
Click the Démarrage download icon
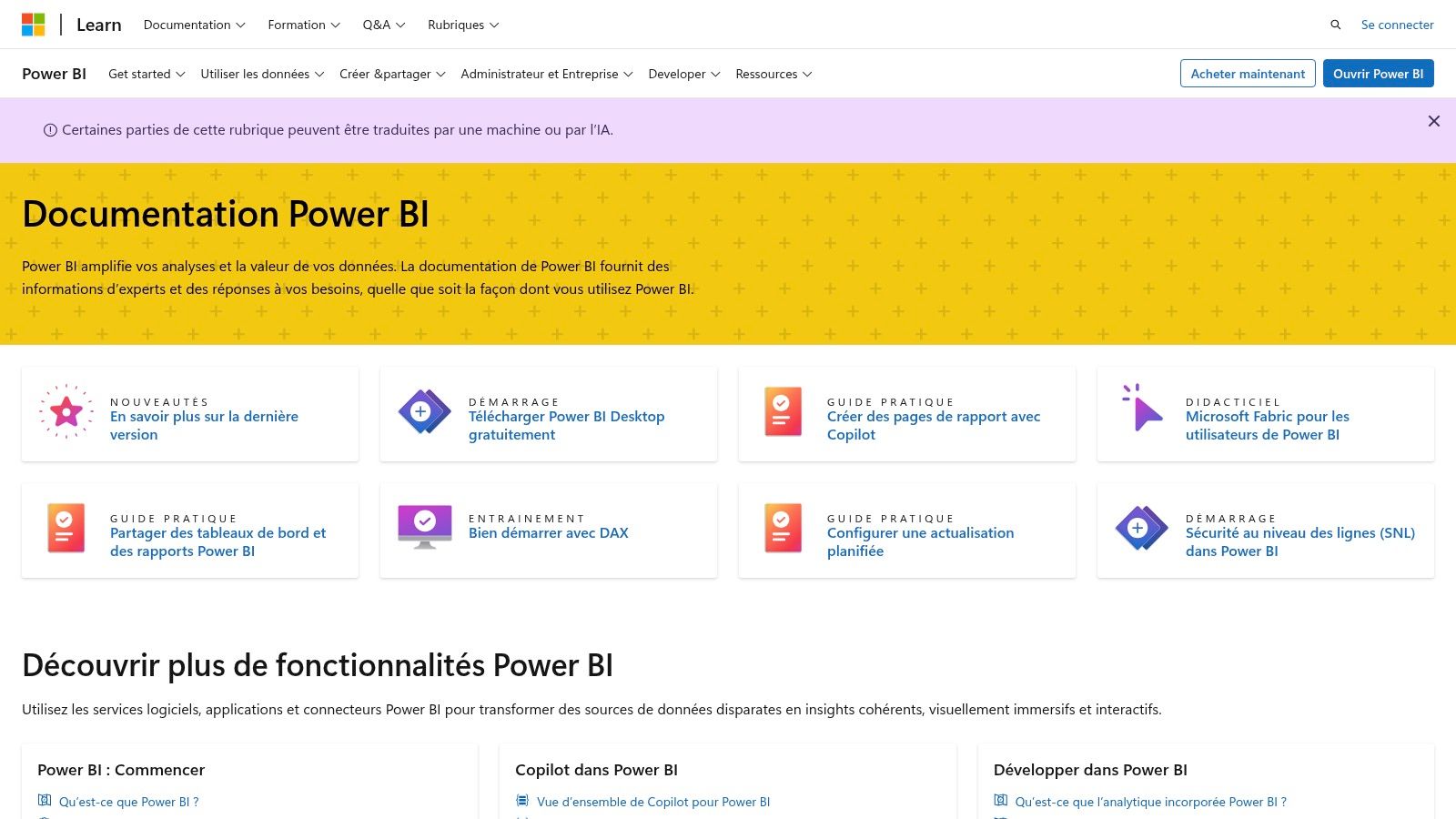pyautogui.click(x=424, y=412)
